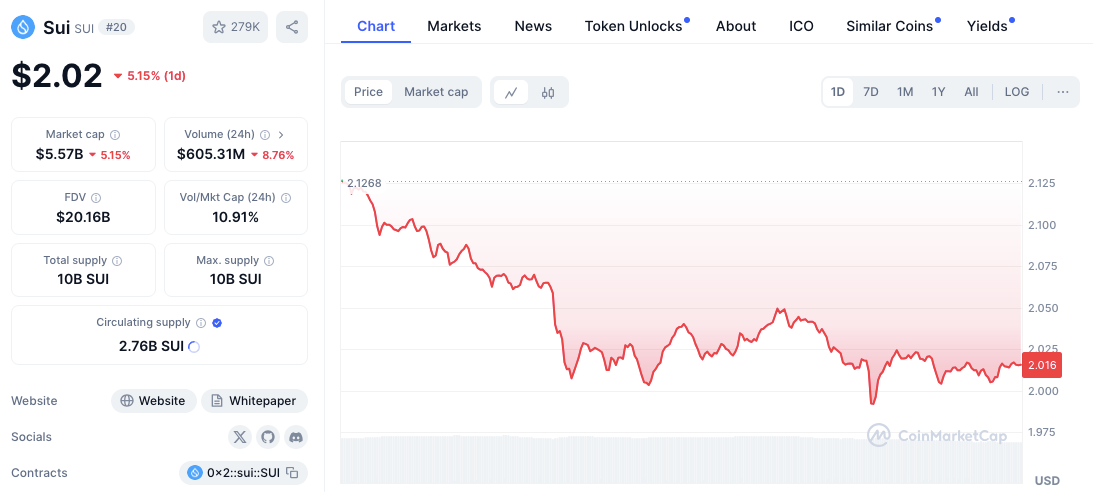The height and width of the screenshot is (492, 1093).
Task: Set chart range to 1D
Action: (x=838, y=92)
